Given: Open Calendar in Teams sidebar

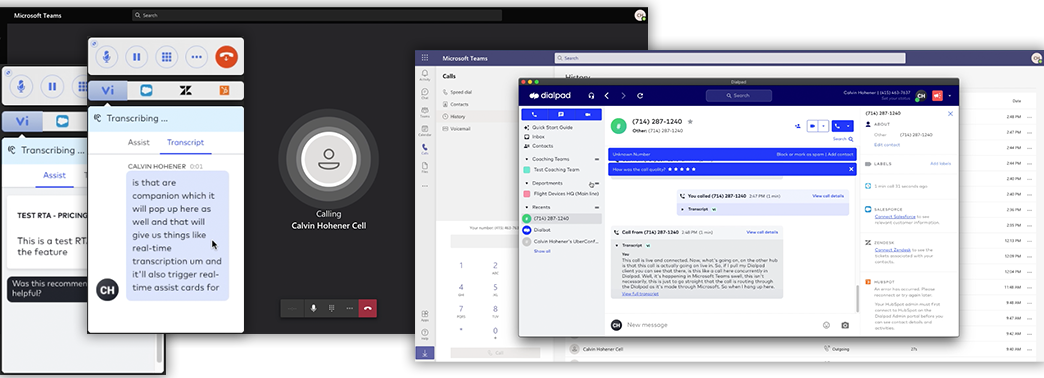Looking at the screenshot, I should click(425, 130).
